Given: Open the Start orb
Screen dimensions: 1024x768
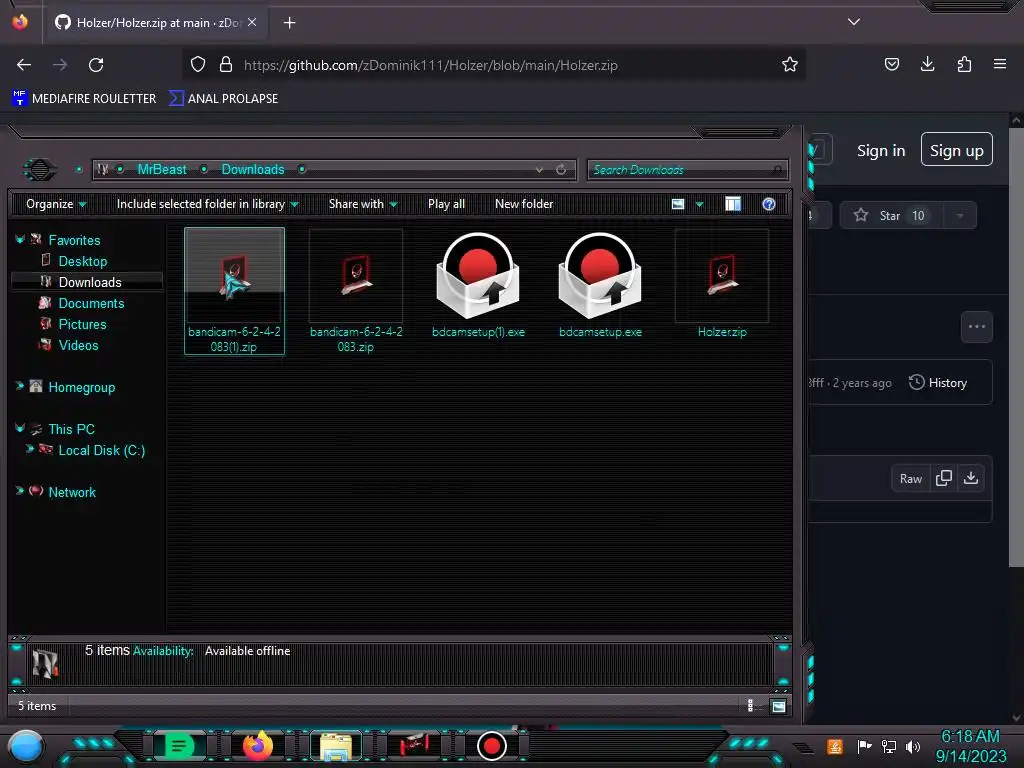Looking at the screenshot, I should (x=25, y=747).
